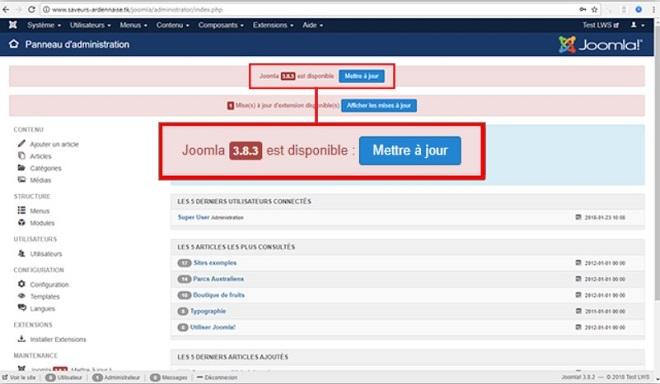
Task: Open the Test LWS site link
Action: pyautogui.click(x=601, y=25)
